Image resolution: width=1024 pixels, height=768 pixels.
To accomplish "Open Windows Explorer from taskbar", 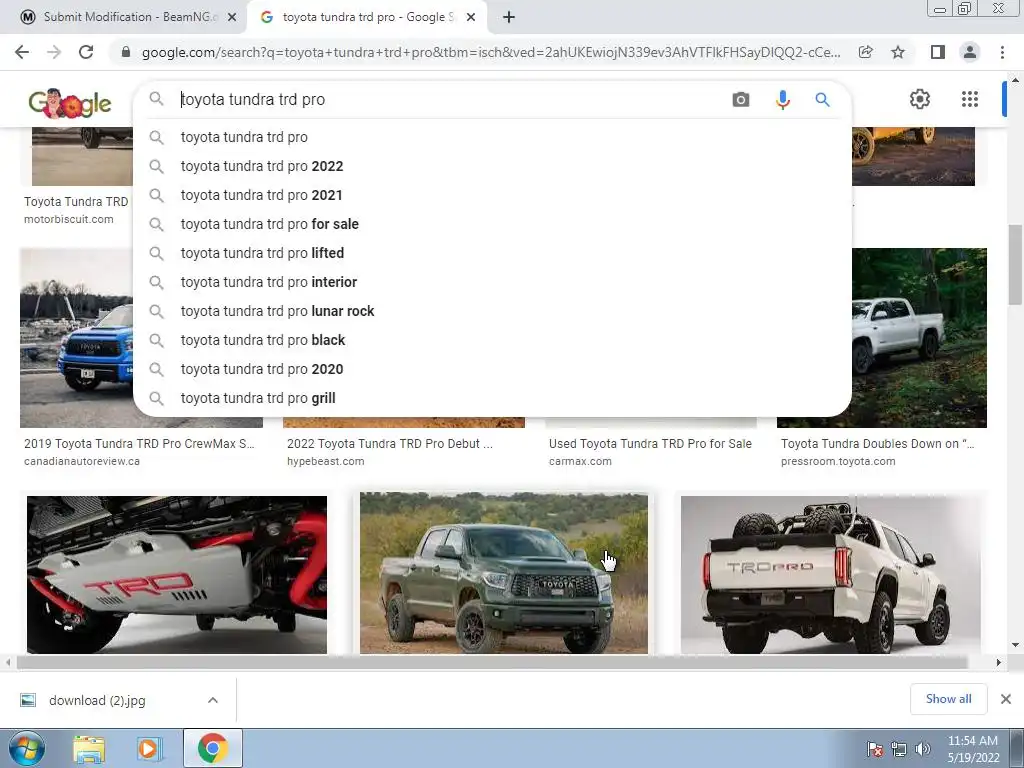I will tap(89, 749).
